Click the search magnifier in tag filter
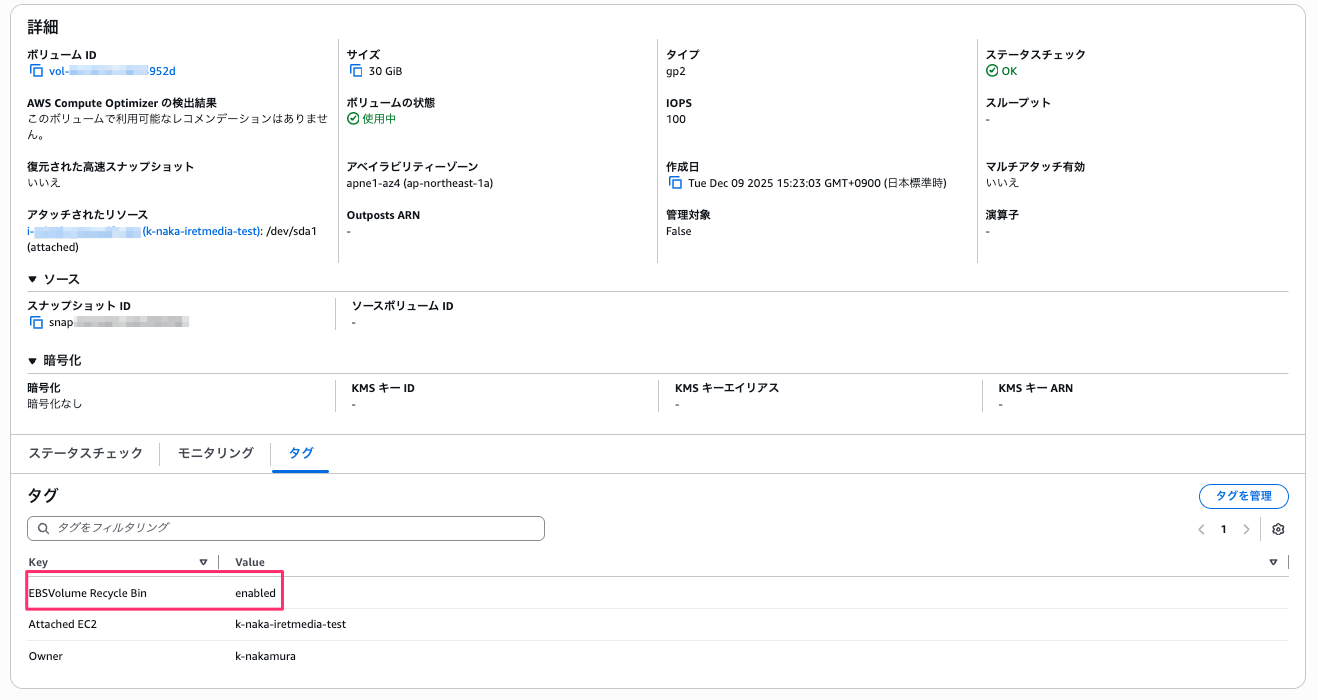This screenshot has height=700, width=1317. 43,528
